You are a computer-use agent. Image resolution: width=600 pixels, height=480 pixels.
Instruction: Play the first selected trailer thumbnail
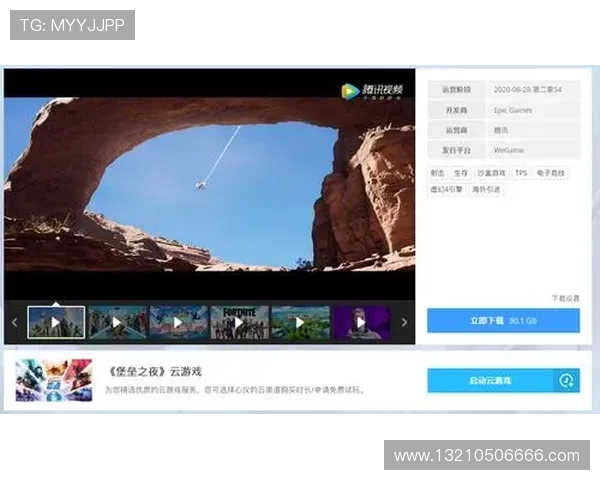[56, 322]
